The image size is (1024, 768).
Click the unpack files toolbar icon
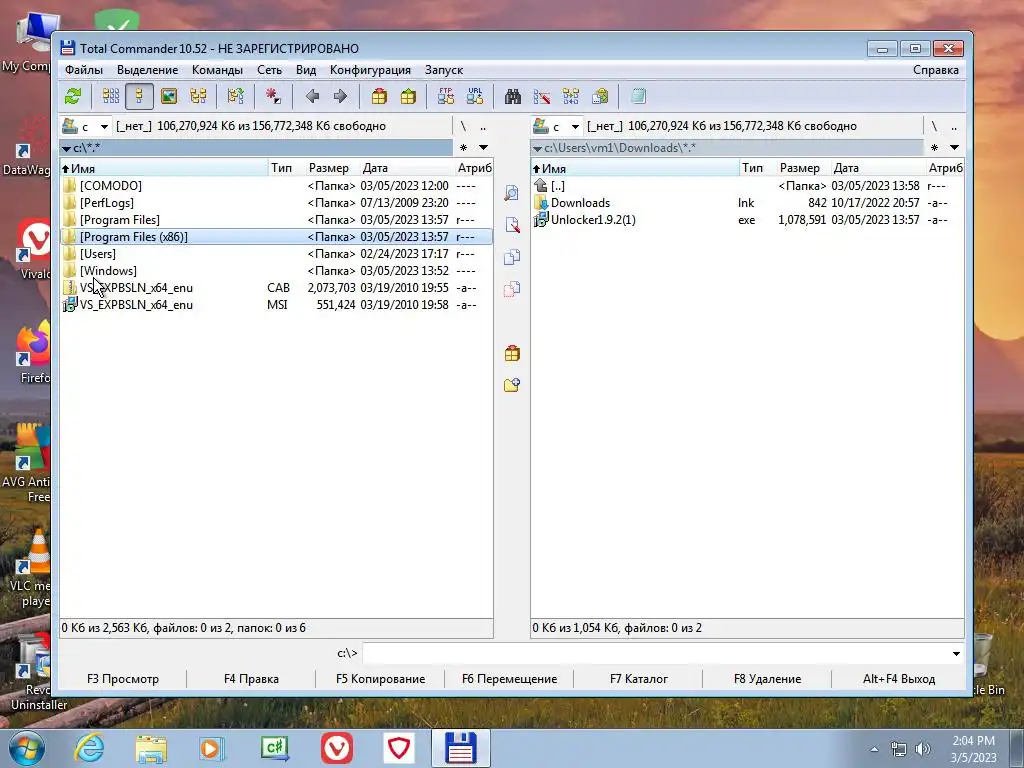(408, 97)
